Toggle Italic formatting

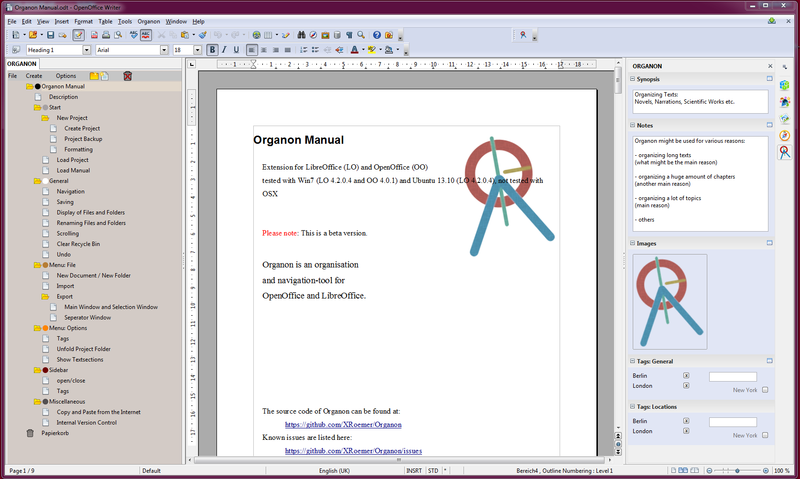click(224, 50)
